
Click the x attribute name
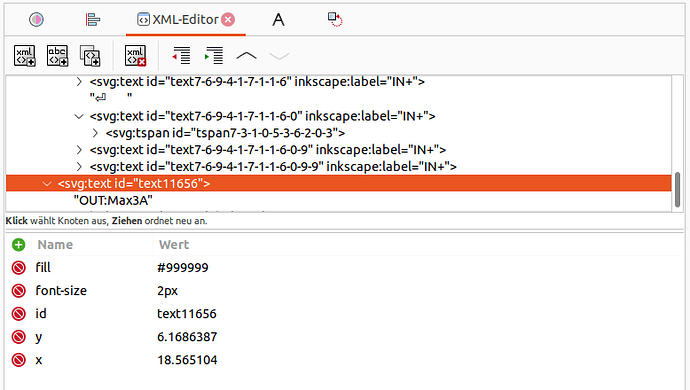click(39, 361)
